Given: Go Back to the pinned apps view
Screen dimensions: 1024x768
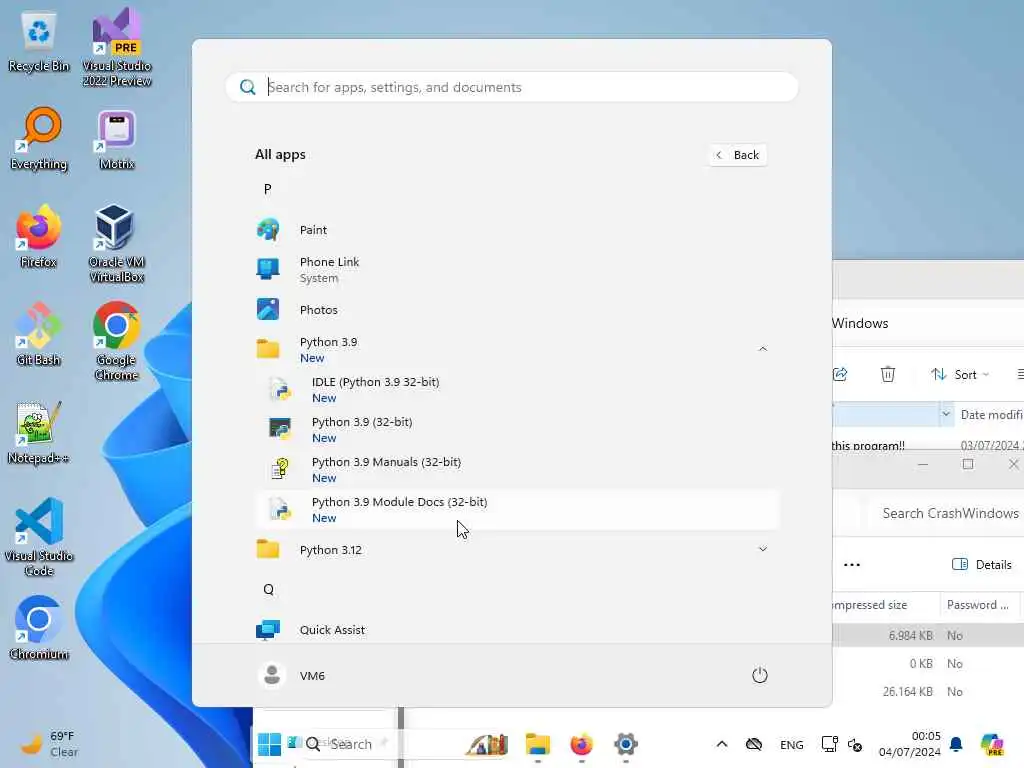Looking at the screenshot, I should [x=737, y=155].
